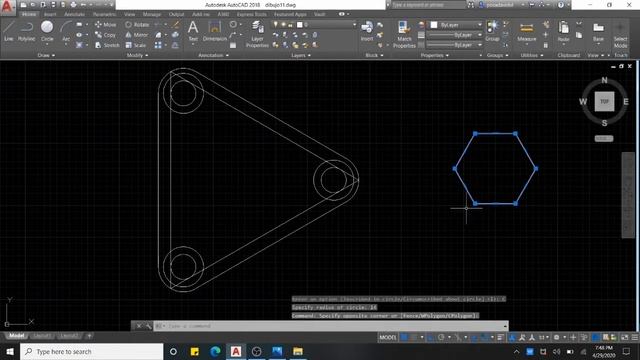Screen dimensions: 640x360
Task: Click Match Properties tool
Action: click(404, 35)
